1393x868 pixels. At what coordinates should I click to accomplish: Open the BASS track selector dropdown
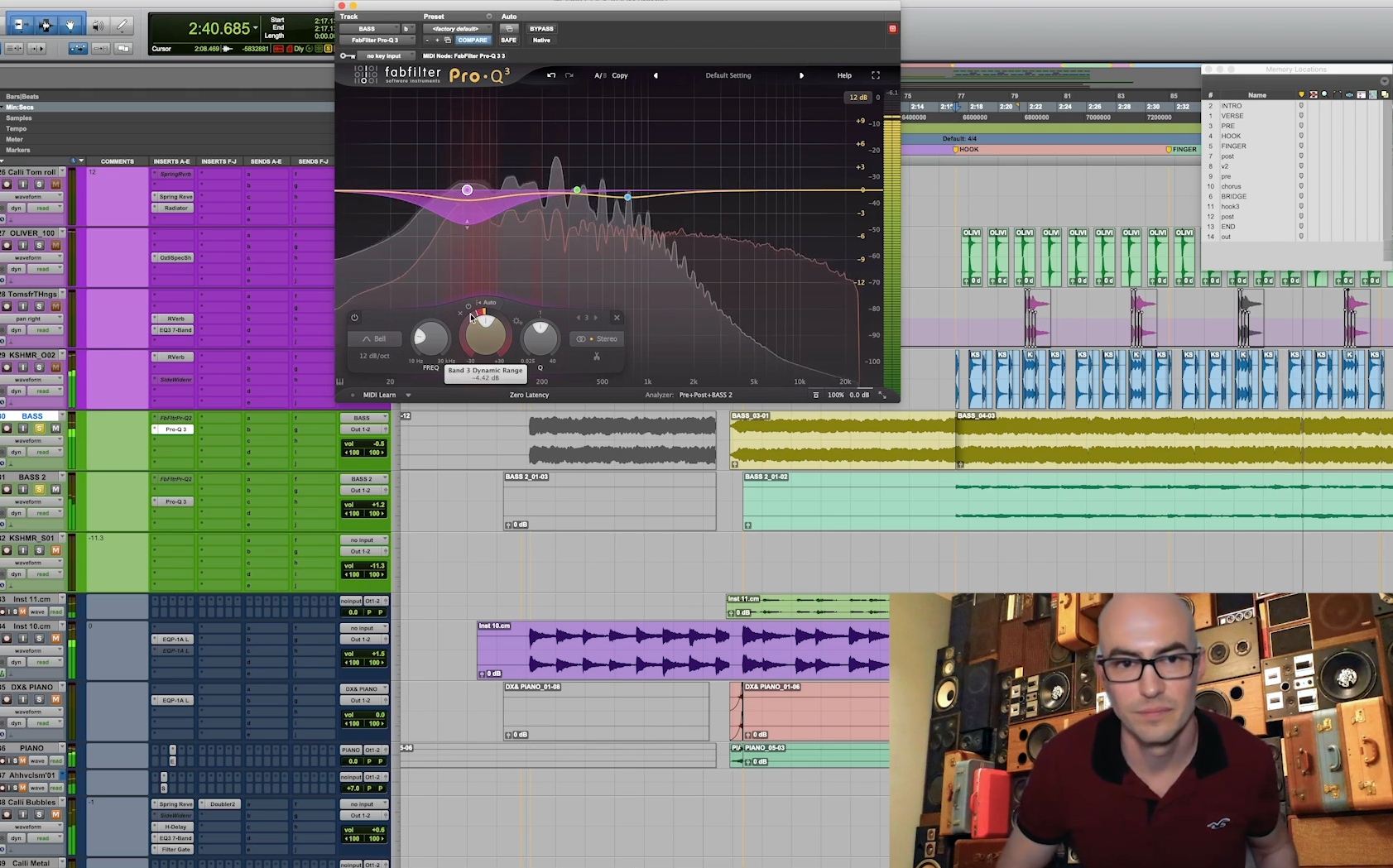[x=370, y=29]
